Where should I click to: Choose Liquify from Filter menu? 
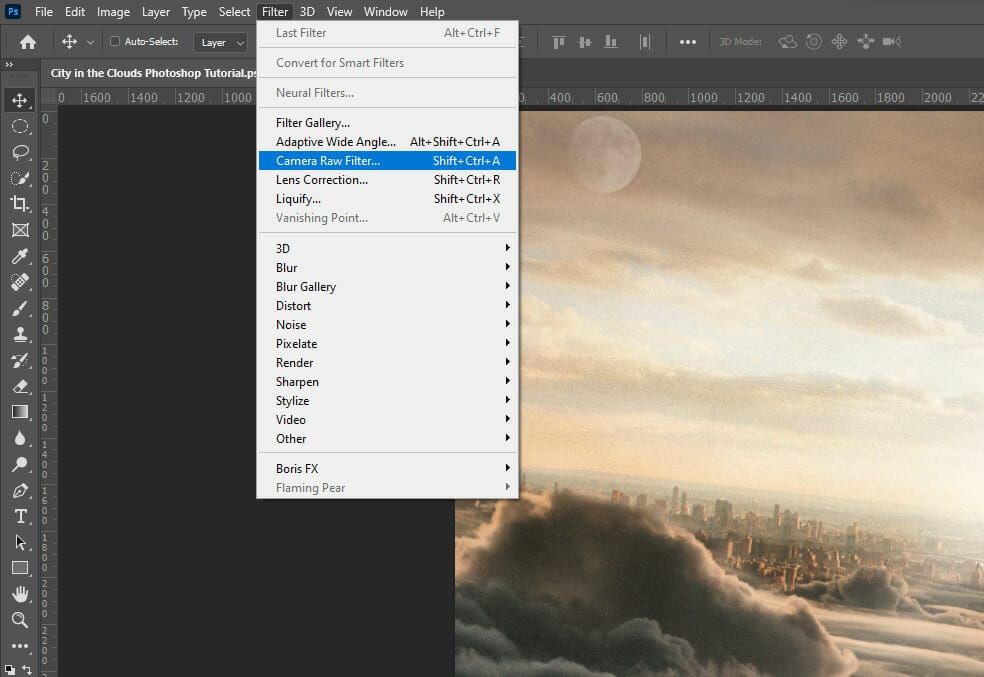(x=387, y=199)
